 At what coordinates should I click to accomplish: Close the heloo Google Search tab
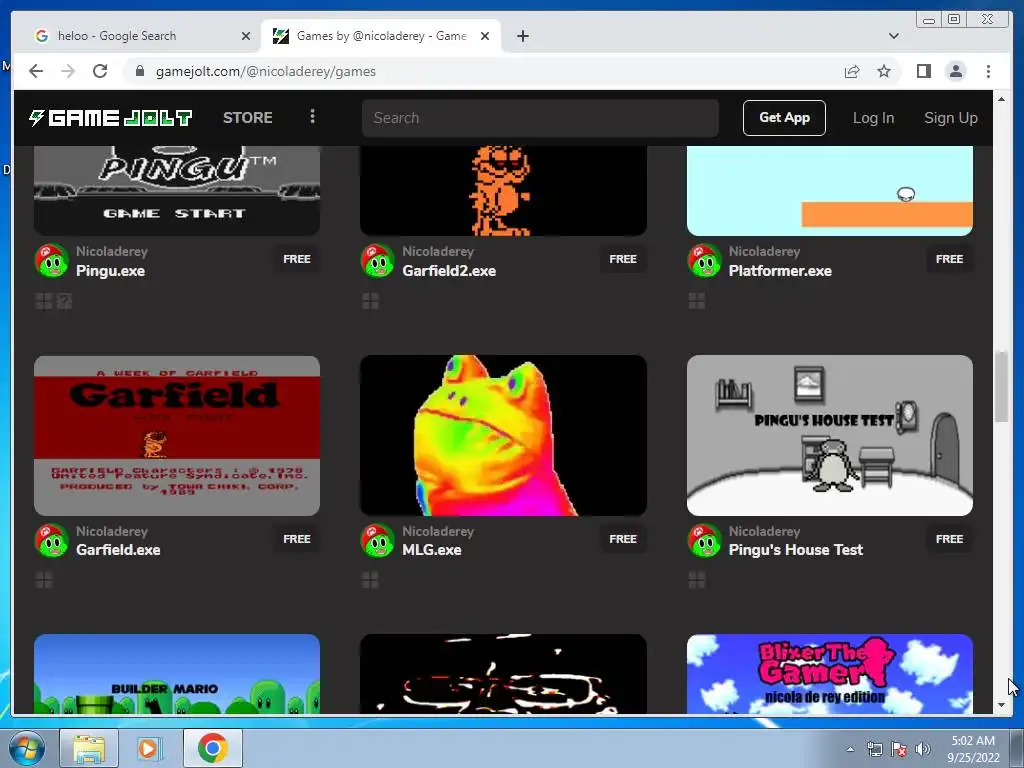246,36
